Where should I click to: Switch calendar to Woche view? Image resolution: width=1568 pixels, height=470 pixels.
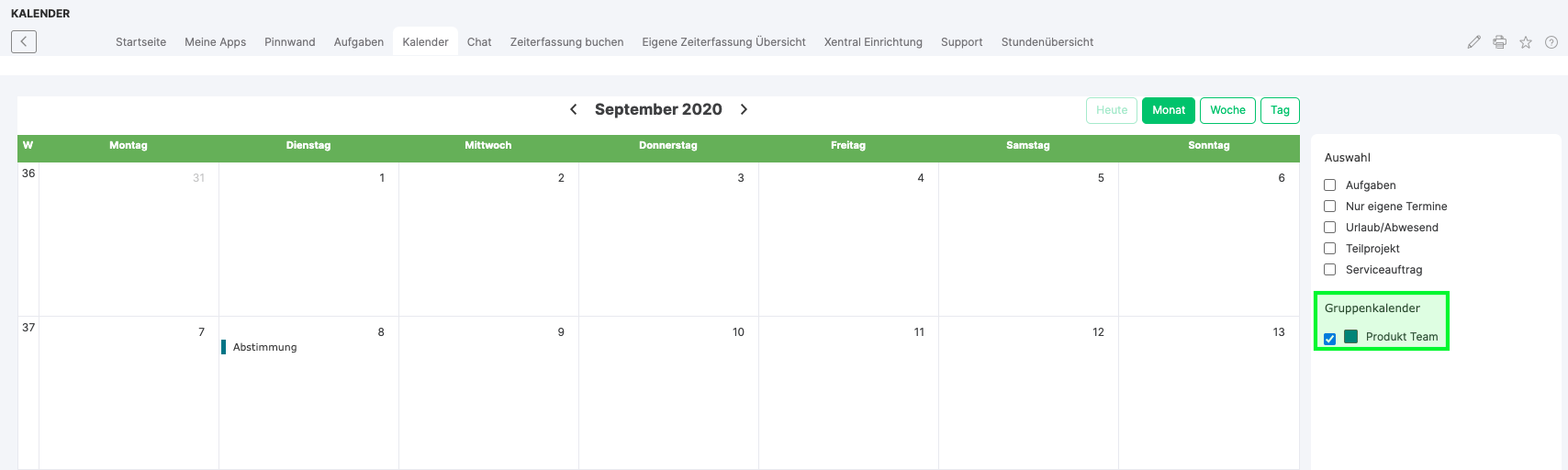coord(1227,110)
